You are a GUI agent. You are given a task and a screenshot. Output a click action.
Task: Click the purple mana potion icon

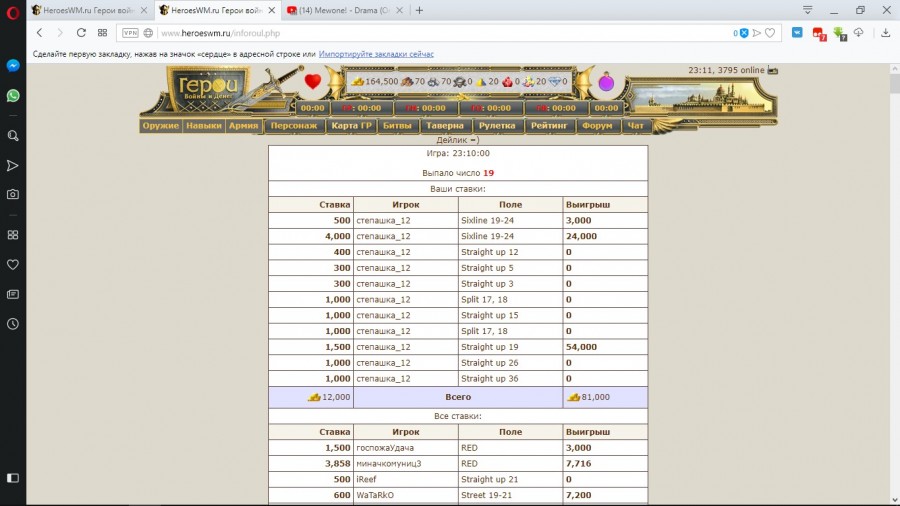606,82
